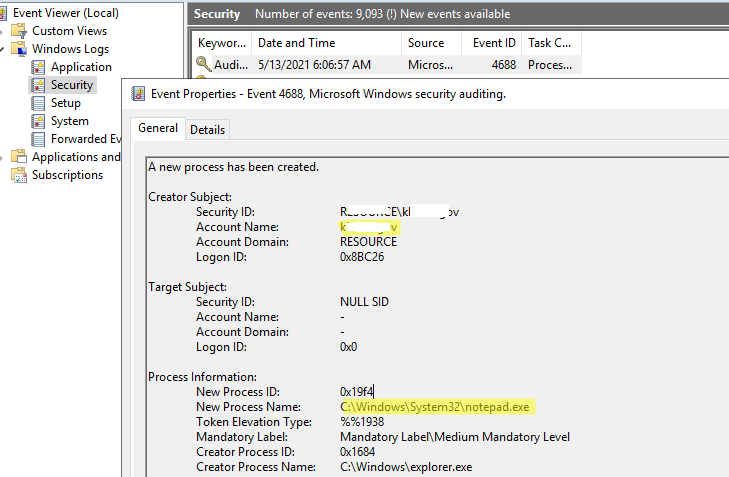Switch to the Details tab
Image resolution: width=729 pixels, height=477 pixels.
pyautogui.click(x=207, y=130)
